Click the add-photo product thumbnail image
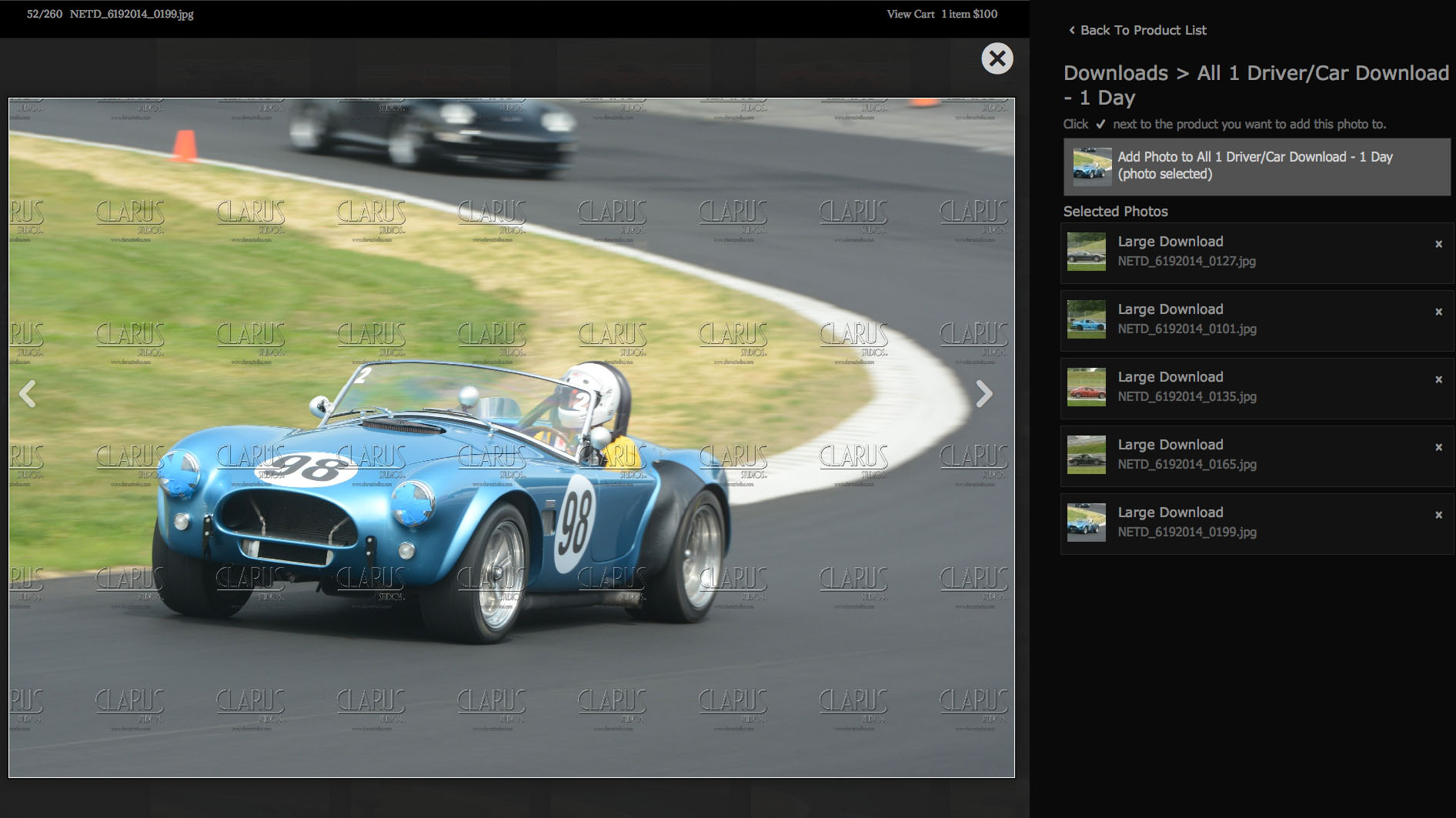This screenshot has height=818, width=1456. pos(1092,166)
